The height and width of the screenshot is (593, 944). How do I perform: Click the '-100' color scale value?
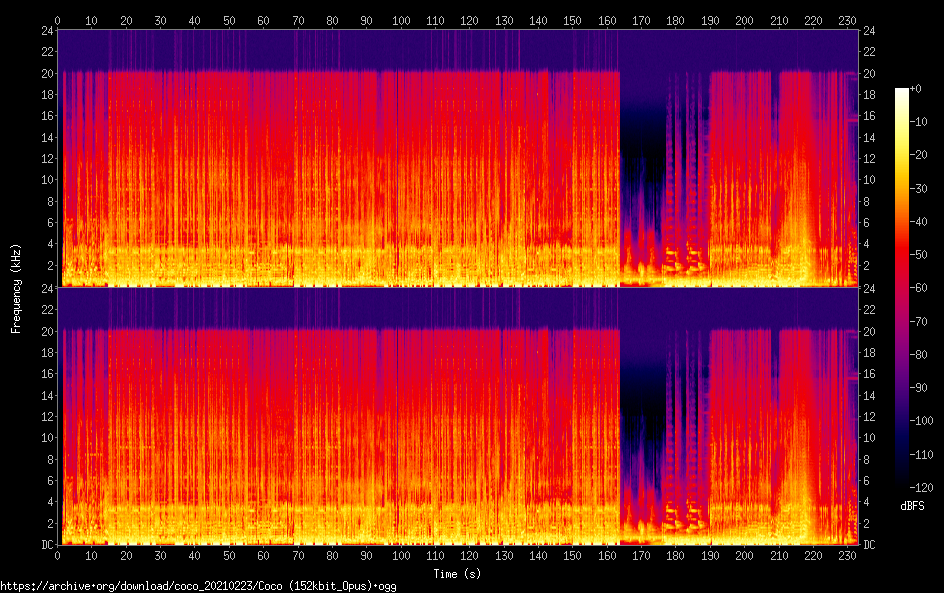tap(922, 421)
